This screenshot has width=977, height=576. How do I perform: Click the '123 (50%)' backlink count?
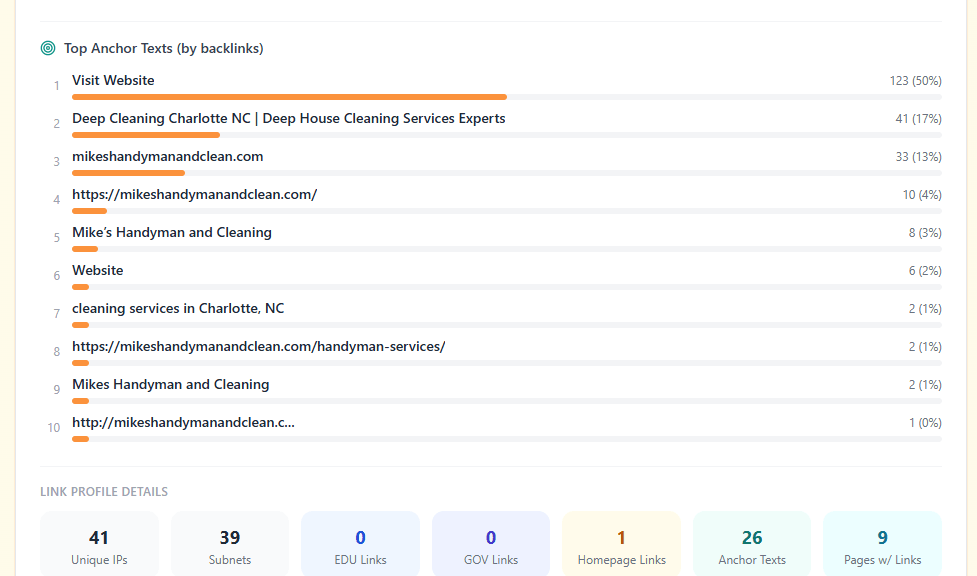(915, 81)
